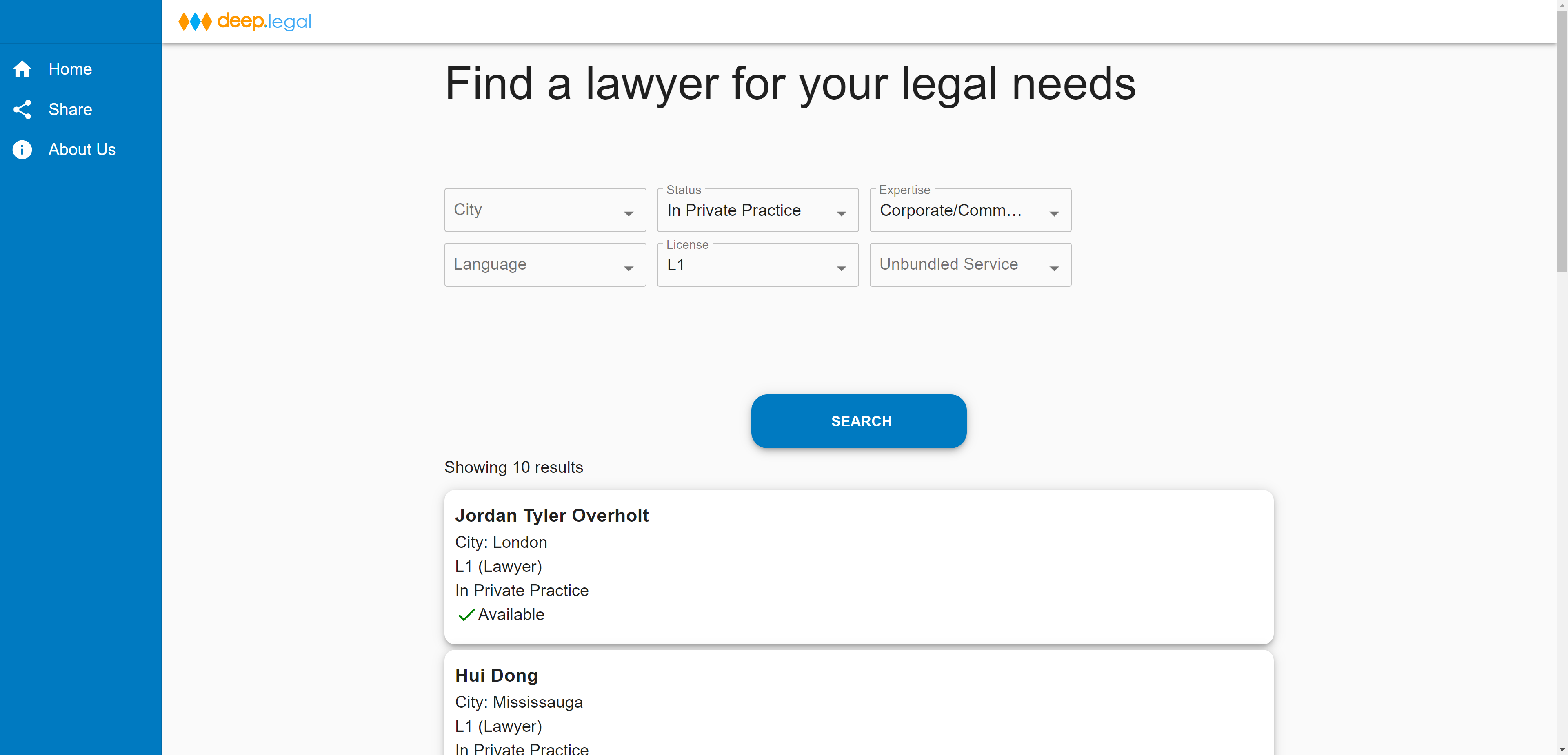Select the Hui Dong name
The image size is (1568, 755).
(x=496, y=675)
